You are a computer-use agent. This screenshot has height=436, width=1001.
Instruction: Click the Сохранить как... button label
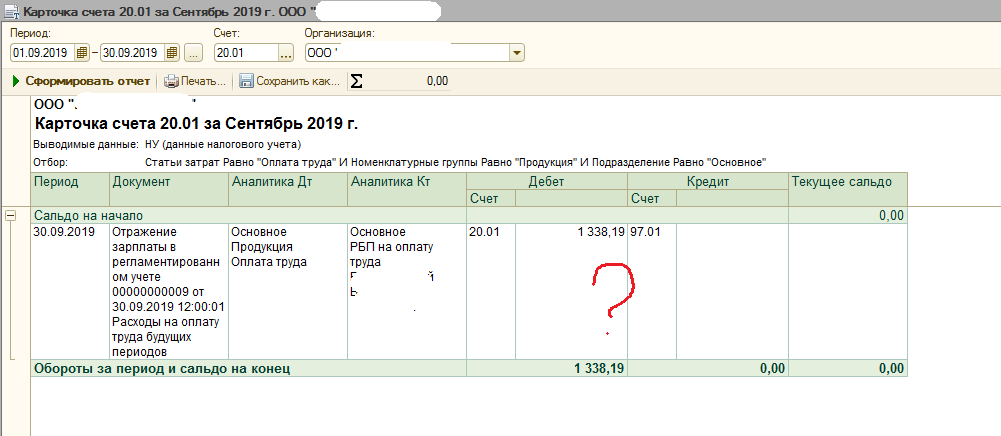tap(298, 81)
